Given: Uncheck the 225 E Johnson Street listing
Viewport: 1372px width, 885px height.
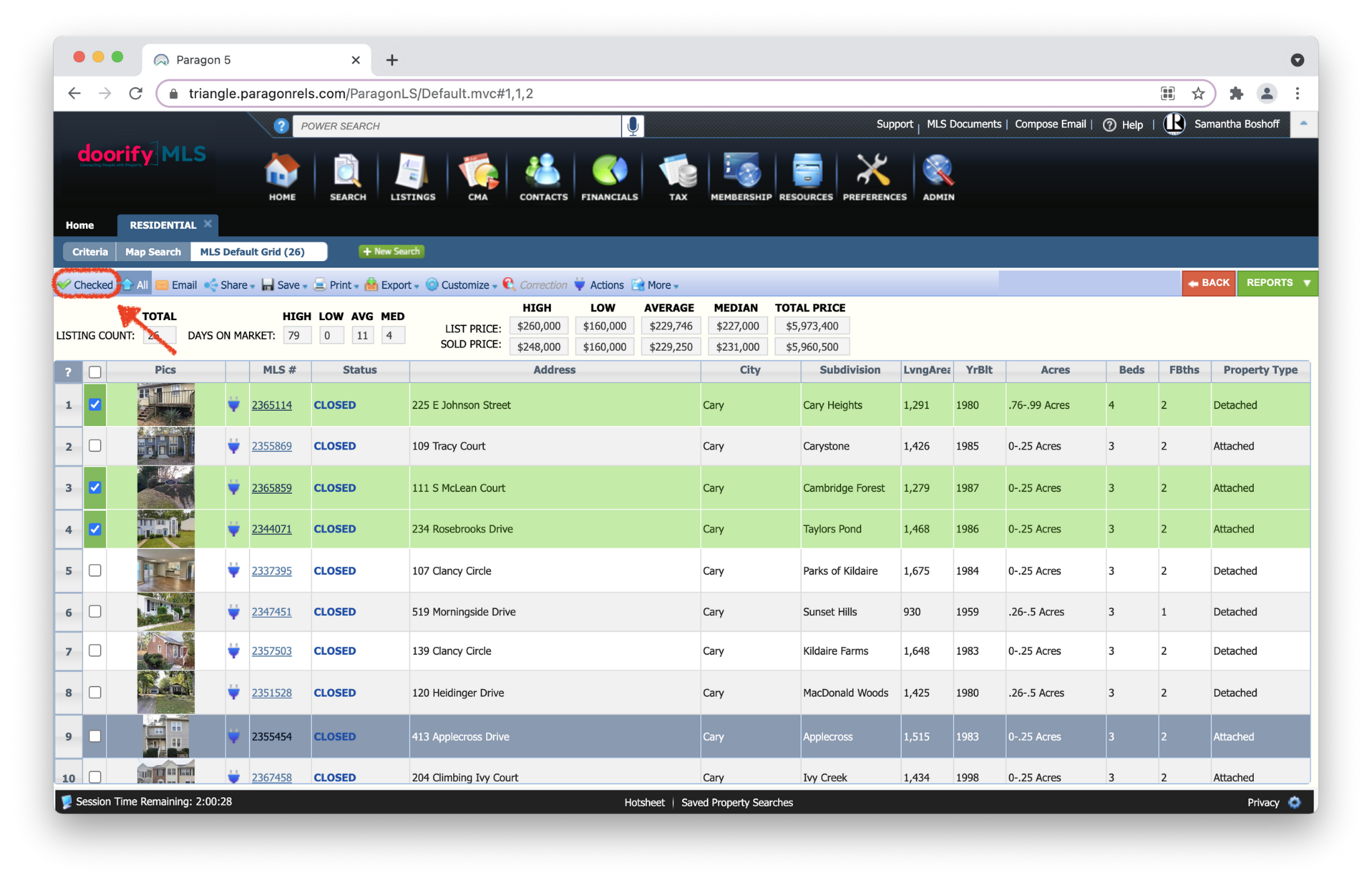Looking at the screenshot, I should tap(95, 405).
